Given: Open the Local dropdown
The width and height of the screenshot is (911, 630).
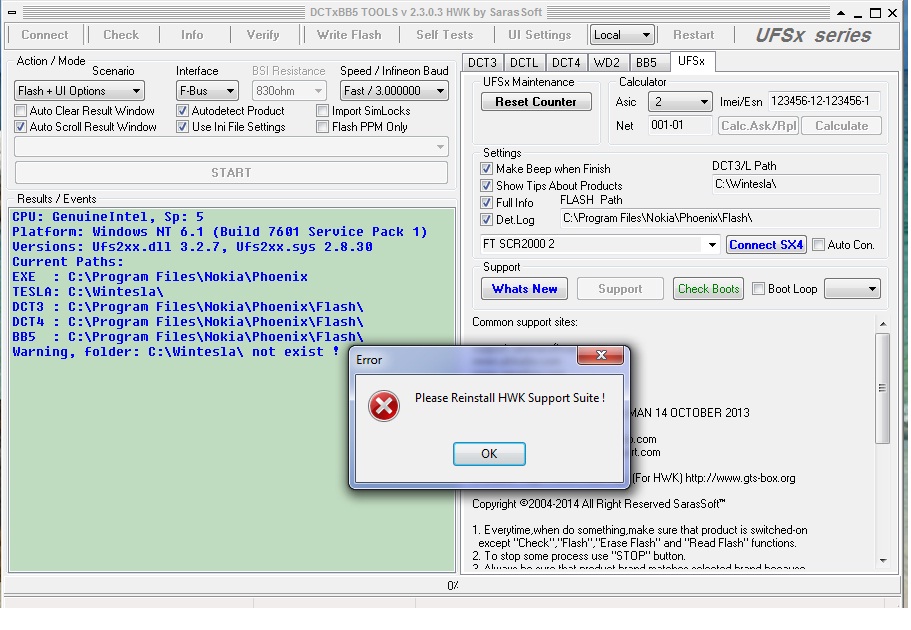Looking at the screenshot, I should 622,35.
